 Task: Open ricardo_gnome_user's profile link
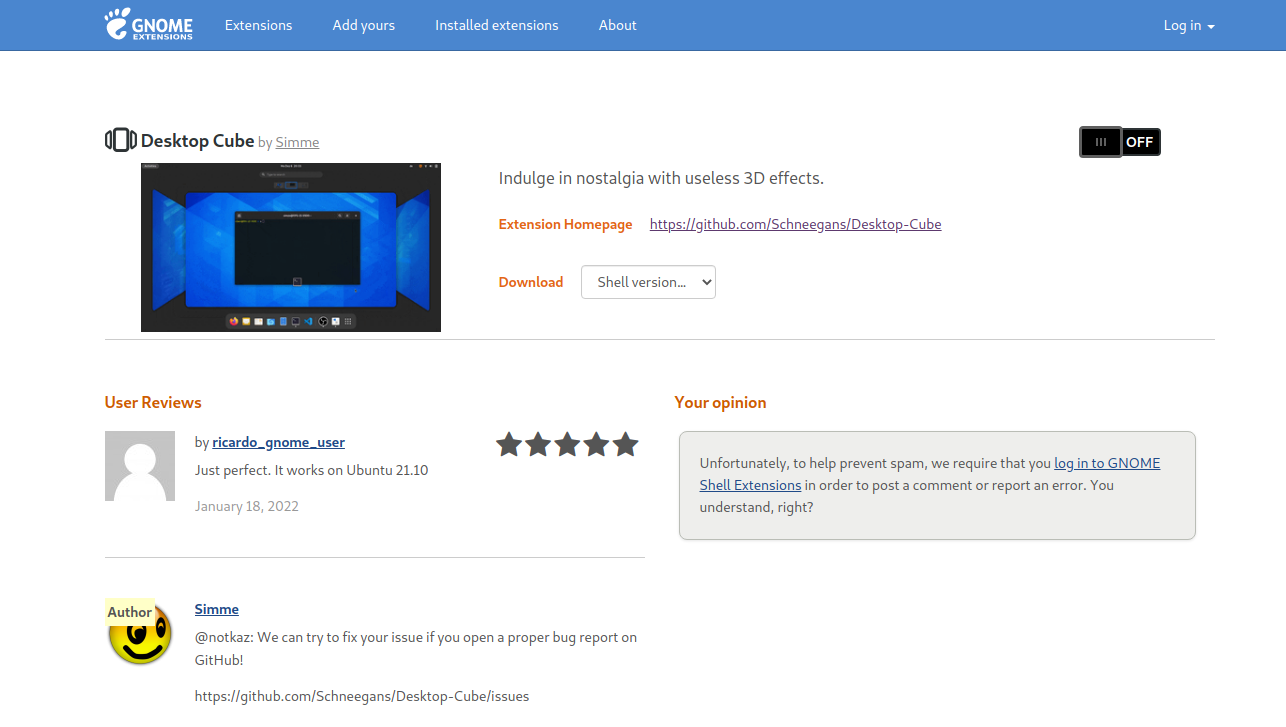click(x=278, y=442)
